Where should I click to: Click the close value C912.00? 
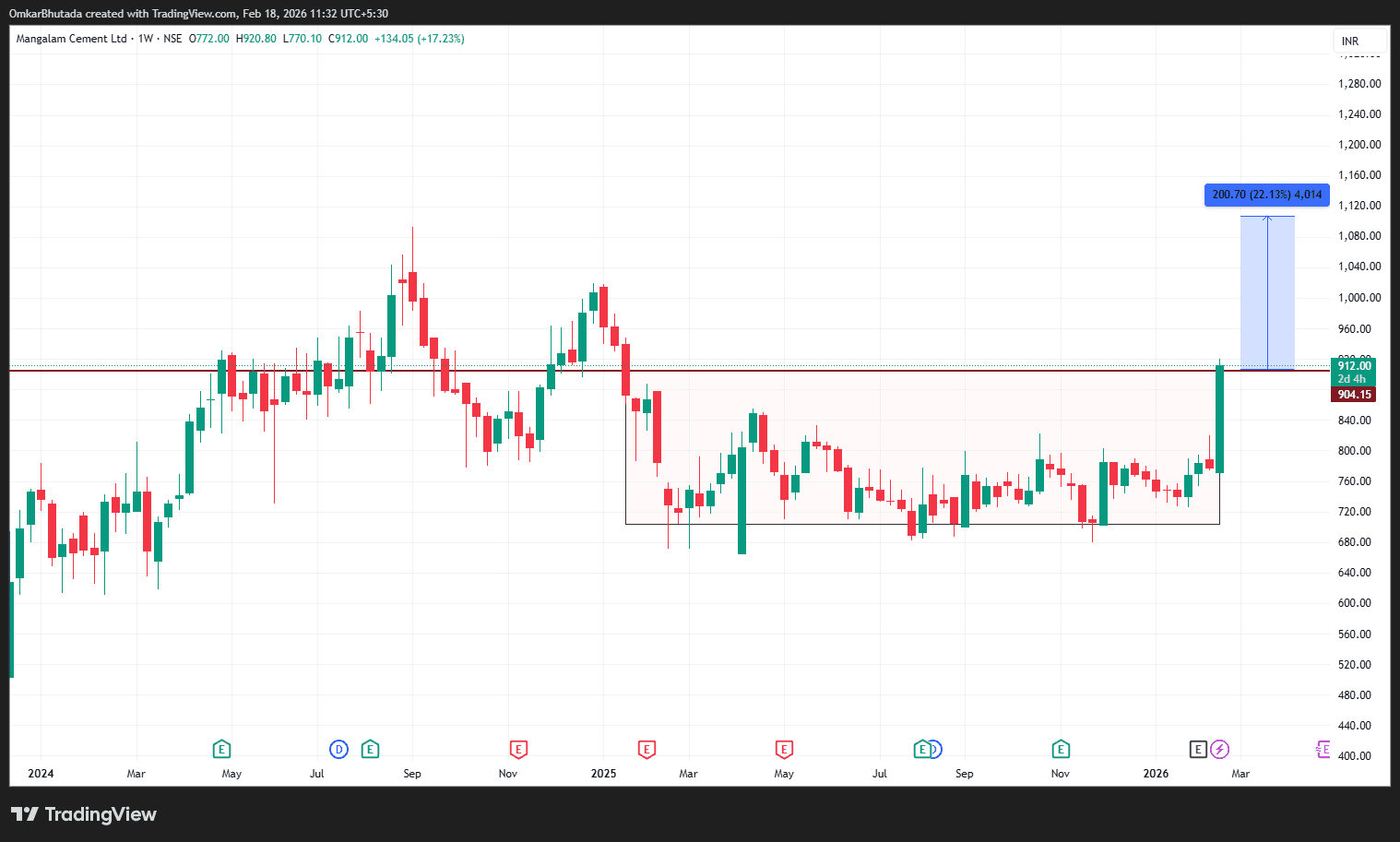point(349,39)
